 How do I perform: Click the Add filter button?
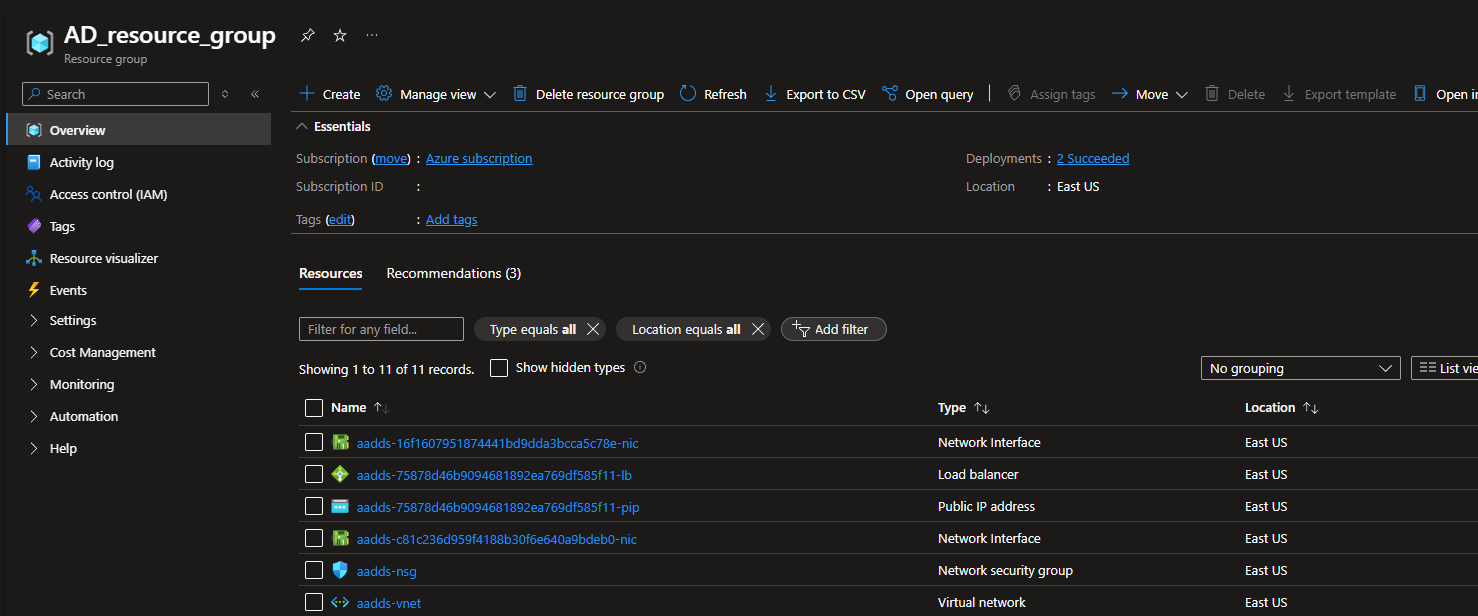(833, 329)
